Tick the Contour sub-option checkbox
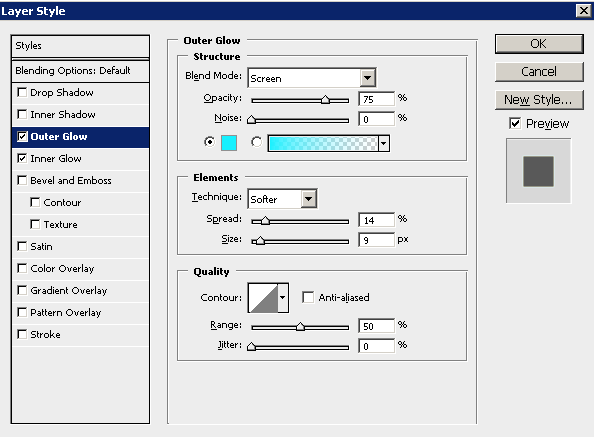The height and width of the screenshot is (437, 594). [x=35, y=202]
